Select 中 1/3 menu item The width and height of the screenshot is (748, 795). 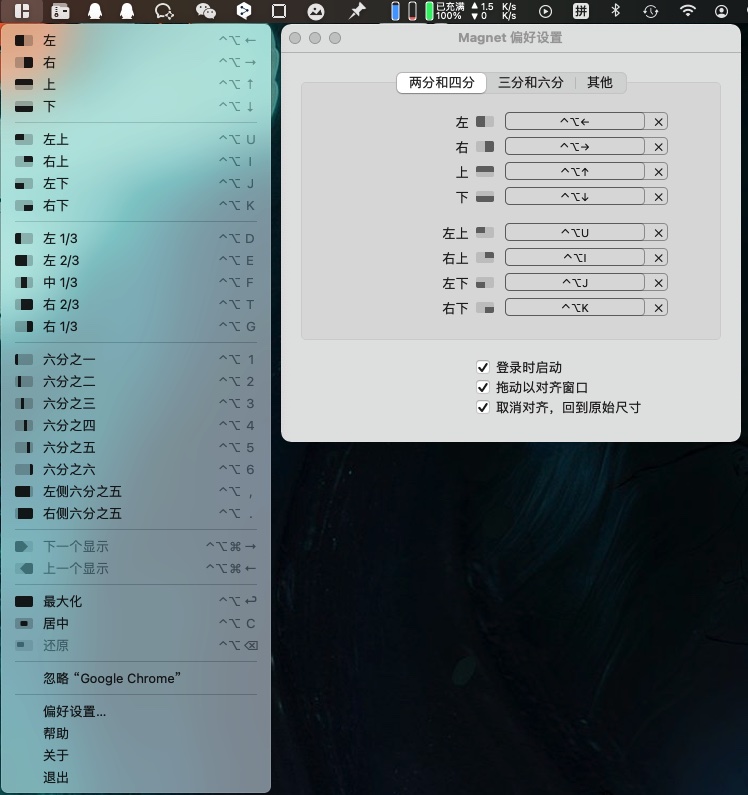(x=135, y=282)
